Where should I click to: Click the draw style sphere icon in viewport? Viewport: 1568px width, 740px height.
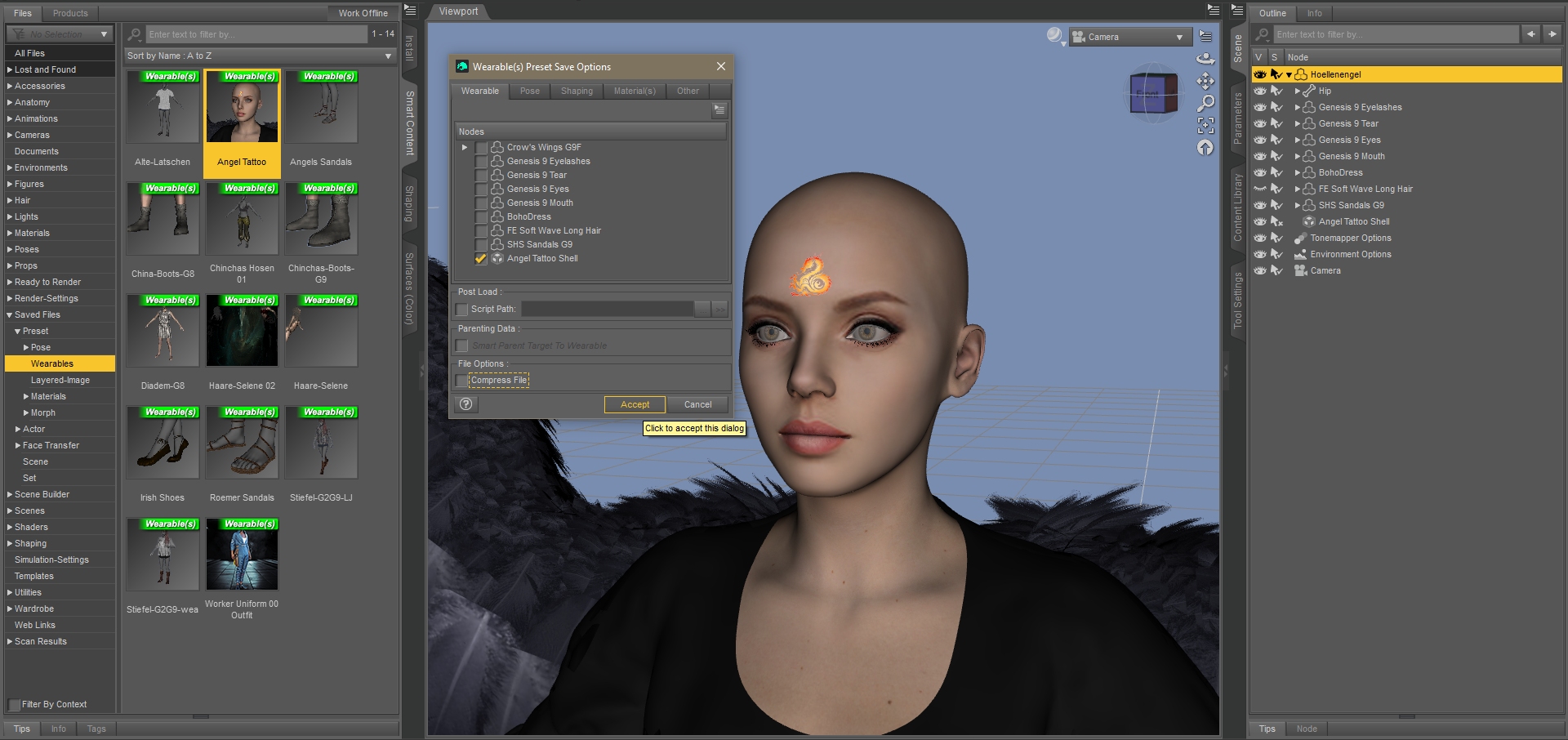pyautogui.click(x=1054, y=34)
